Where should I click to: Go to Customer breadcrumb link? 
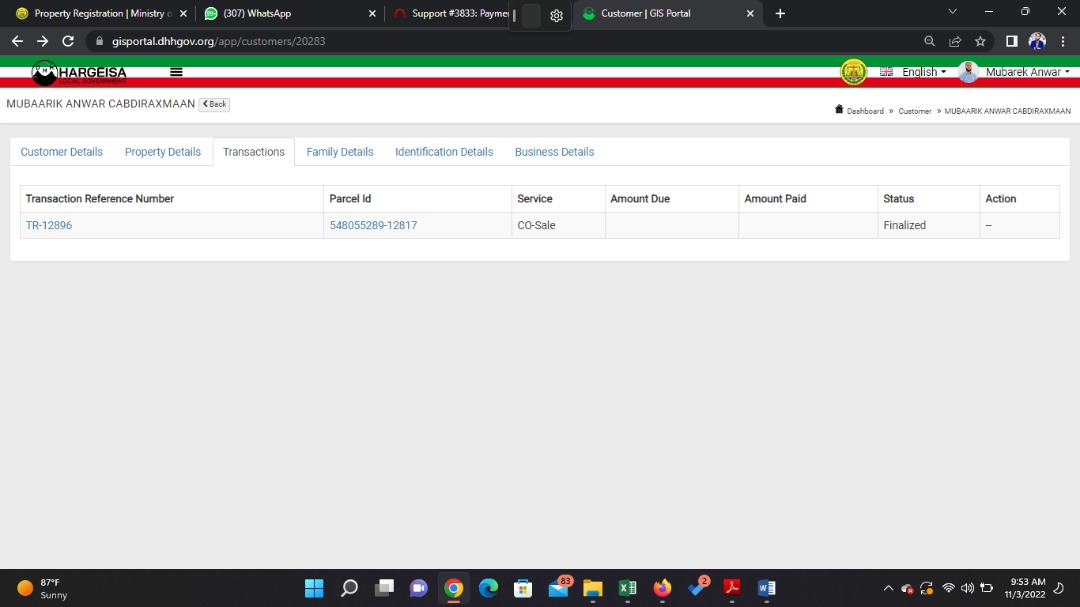coord(915,111)
